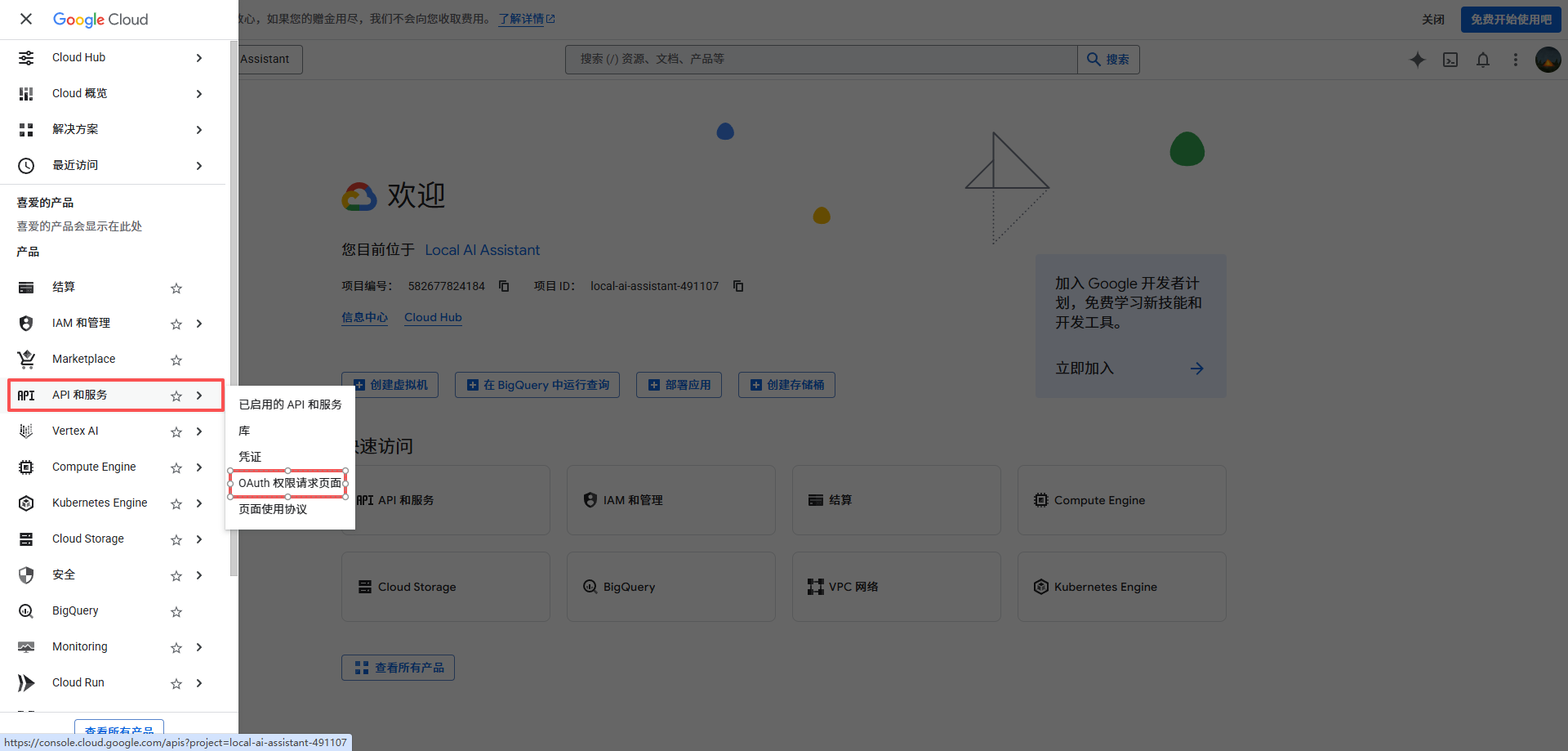Click the 结算 billing card icon in sidebar
1568x751 pixels.
pyautogui.click(x=26, y=288)
